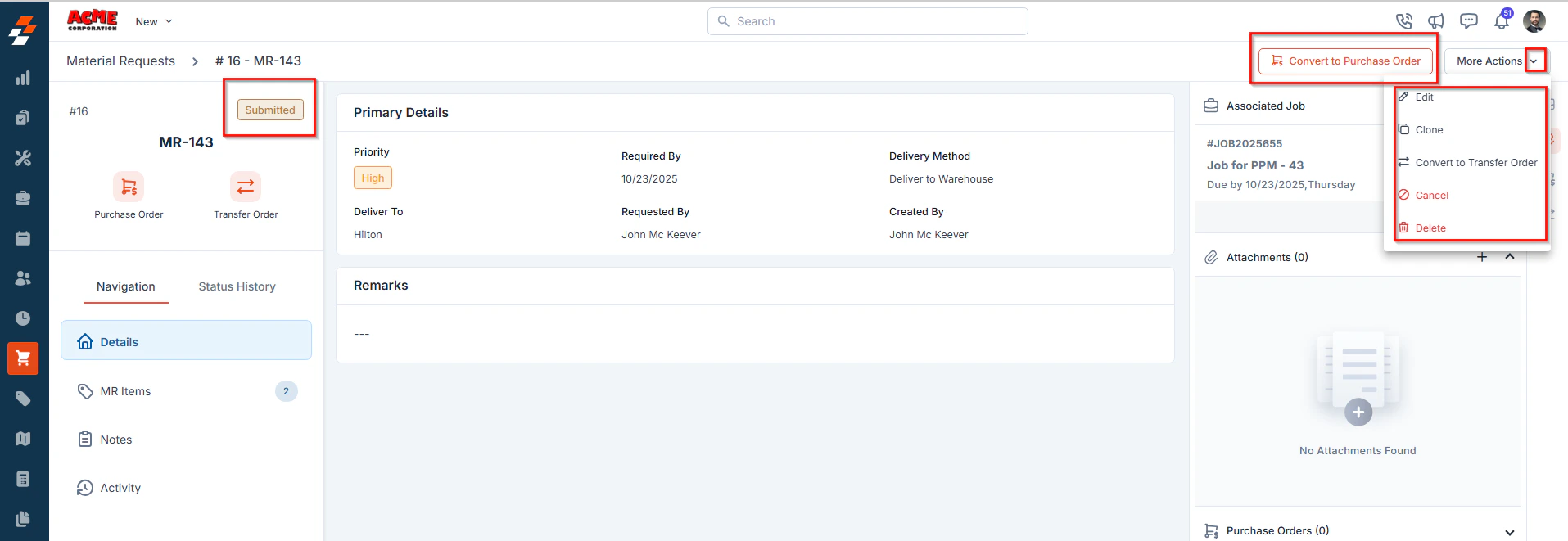The height and width of the screenshot is (541, 1568).
Task: Click the Associated Job header
Action: 1265,106
